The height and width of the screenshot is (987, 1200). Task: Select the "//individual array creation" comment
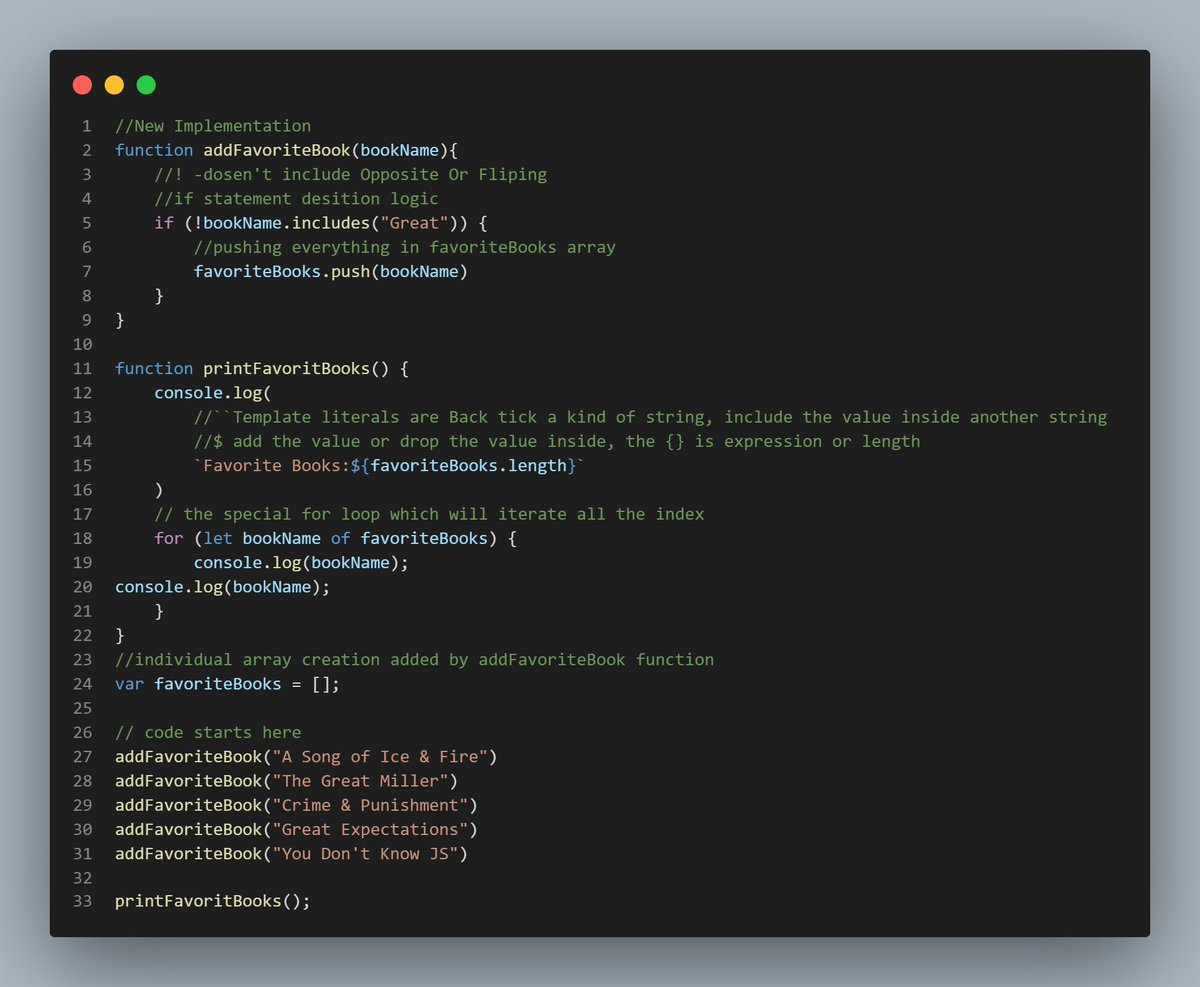pyautogui.click(x=415, y=659)
